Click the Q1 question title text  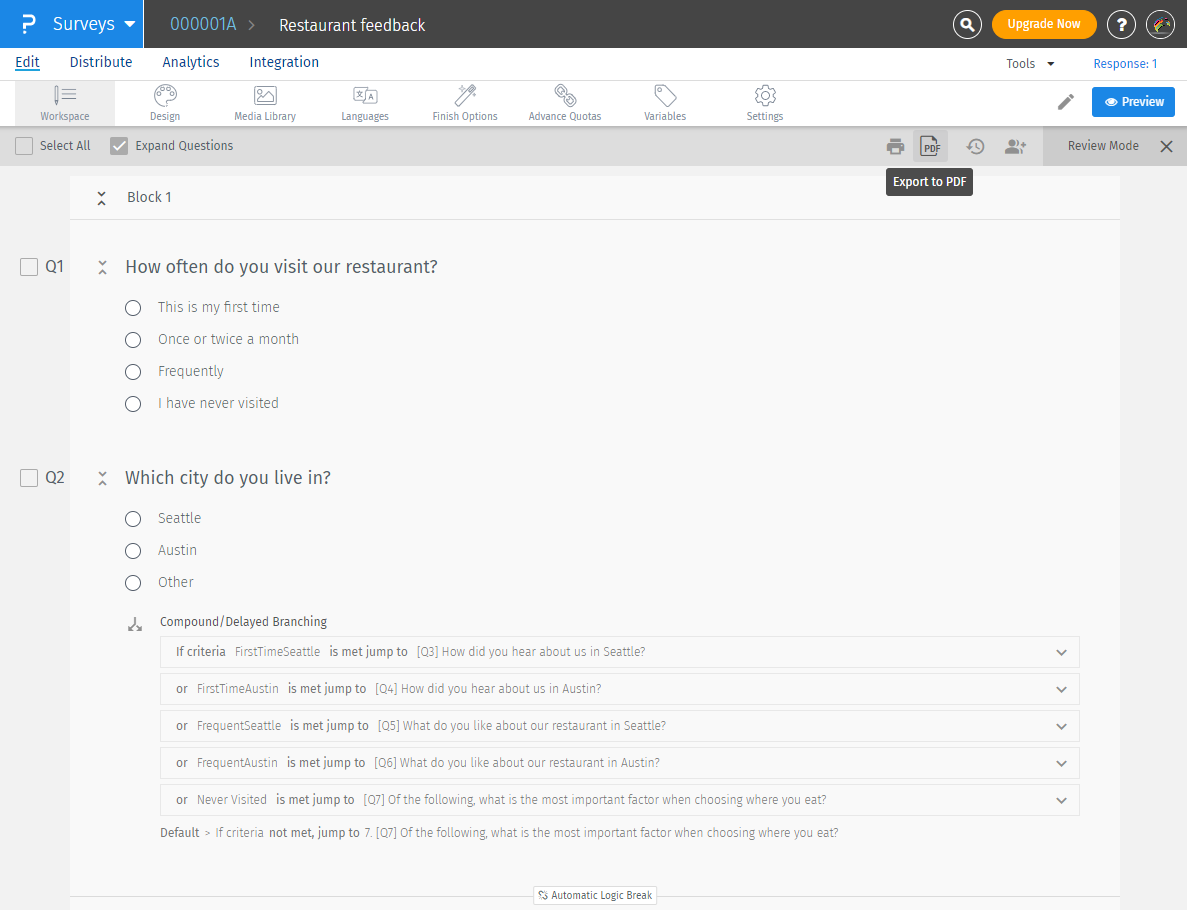282,267
